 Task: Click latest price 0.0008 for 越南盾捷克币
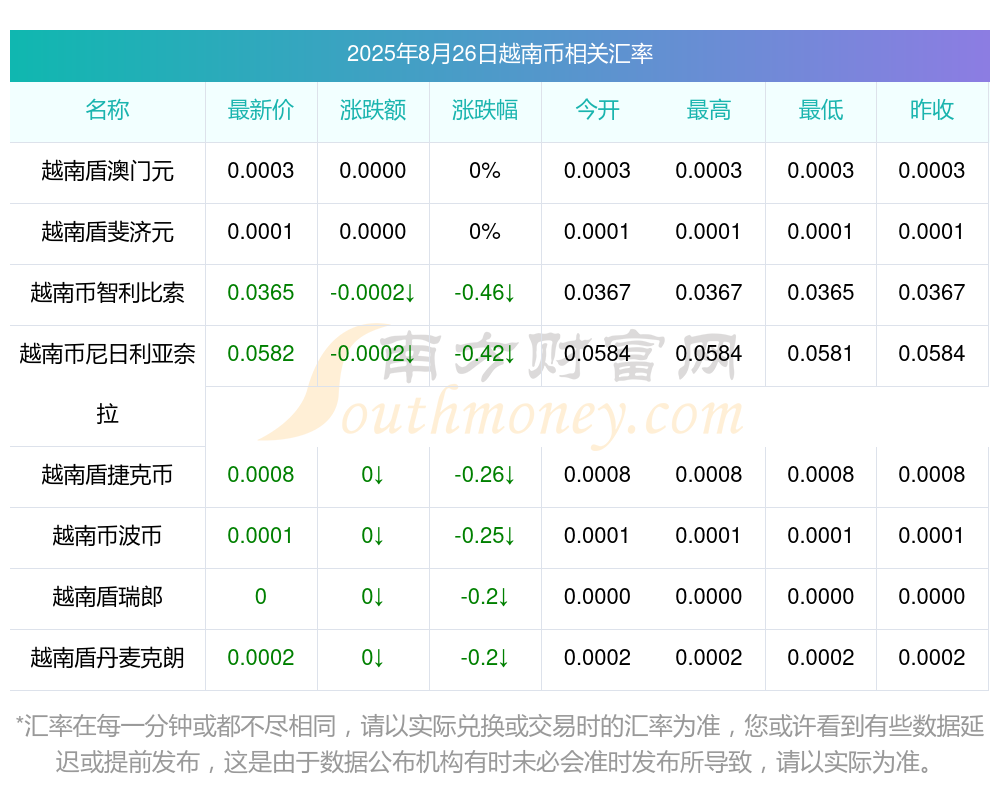[x=261, y=475]
